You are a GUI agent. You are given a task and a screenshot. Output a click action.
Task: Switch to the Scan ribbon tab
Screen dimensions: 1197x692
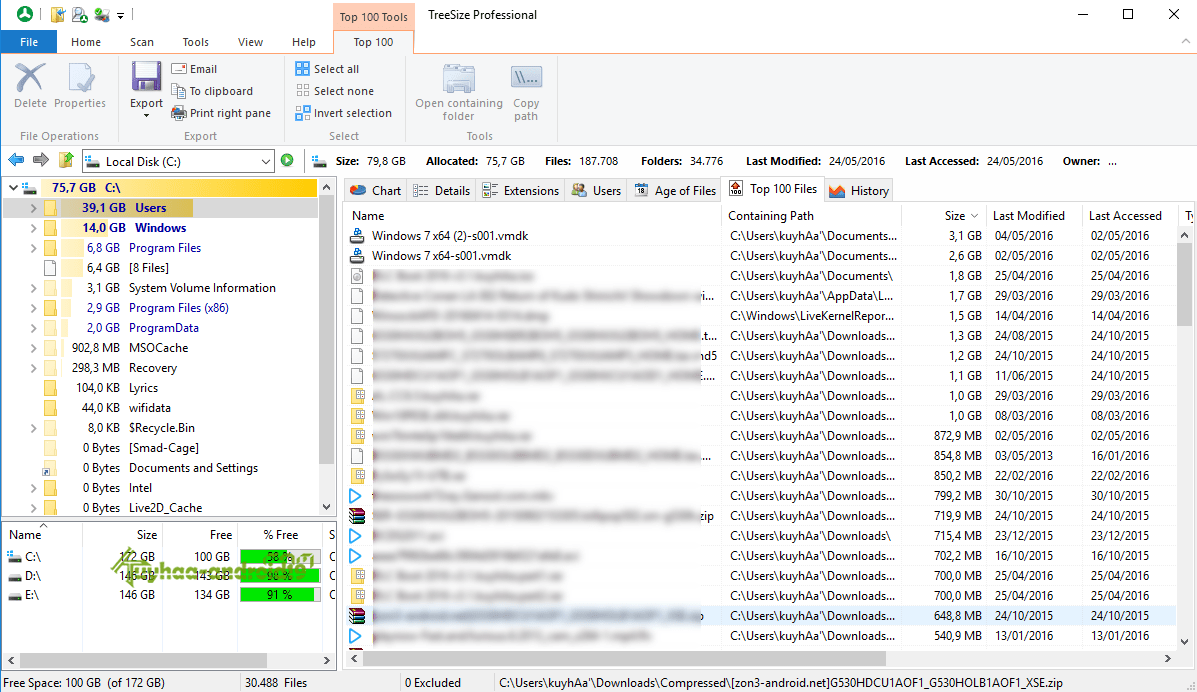point(141,42)
